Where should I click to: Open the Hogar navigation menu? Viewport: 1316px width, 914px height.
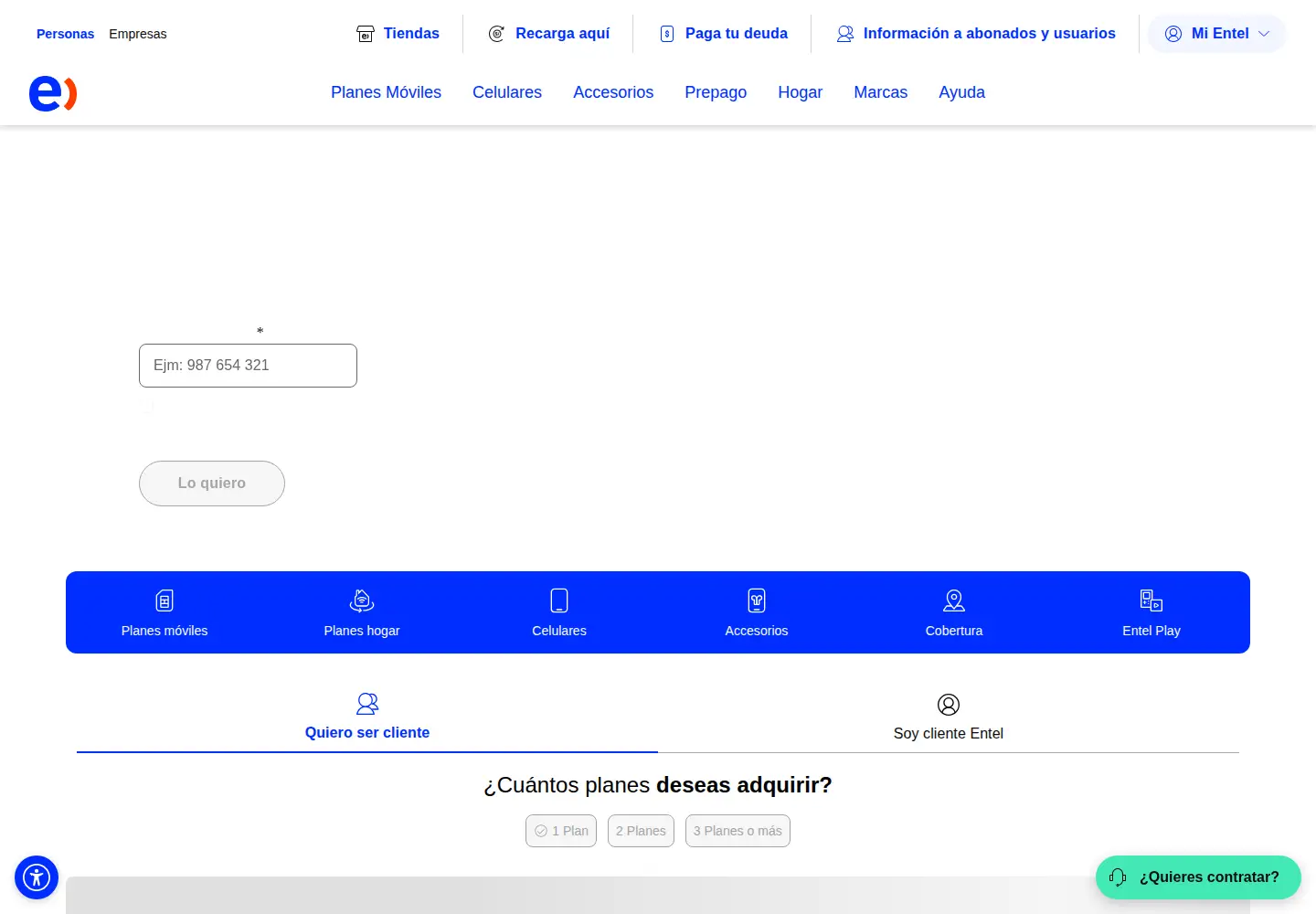(801, 92)
